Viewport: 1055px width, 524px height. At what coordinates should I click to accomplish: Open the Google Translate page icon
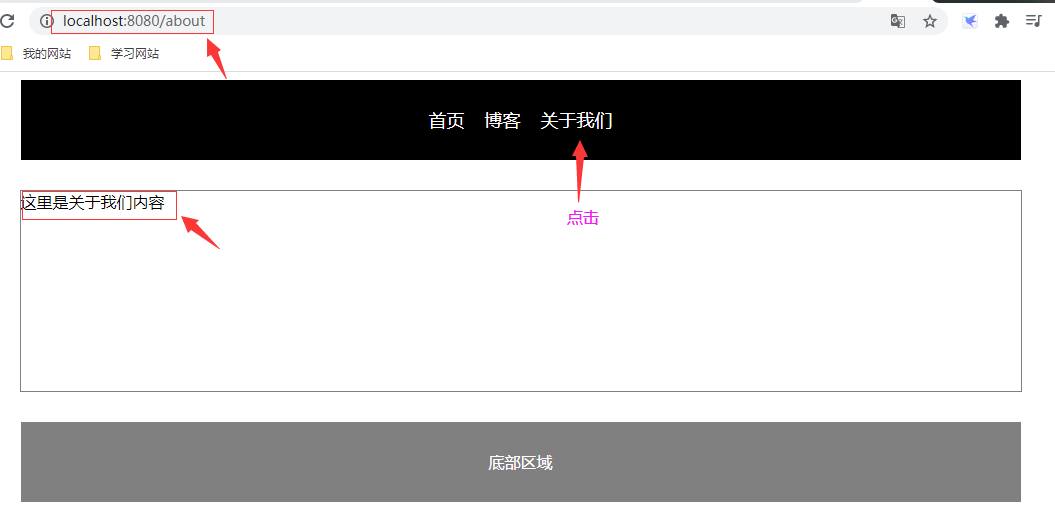pos(898,22)
